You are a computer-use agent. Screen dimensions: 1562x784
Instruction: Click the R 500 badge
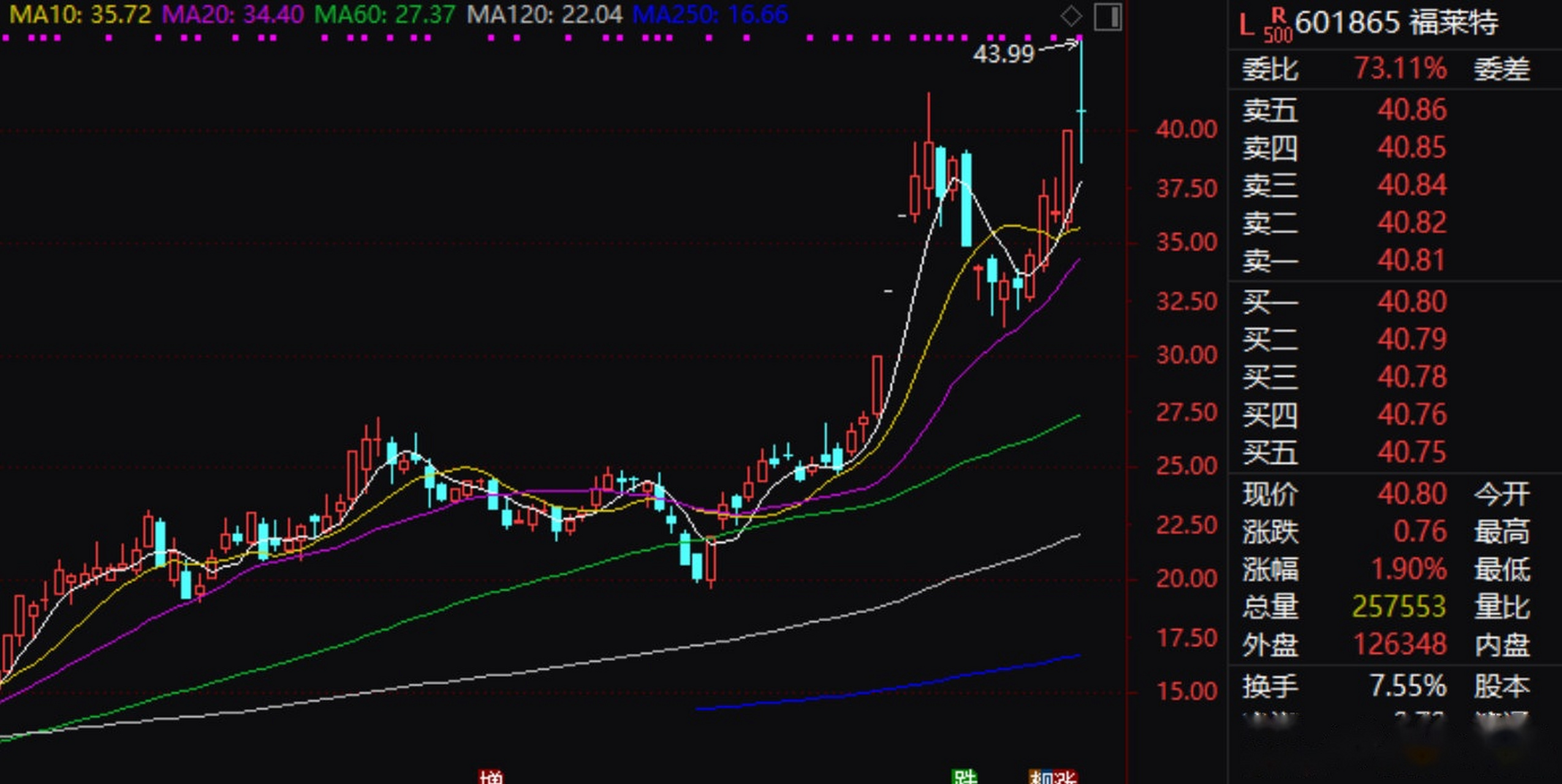point(1278,26)
